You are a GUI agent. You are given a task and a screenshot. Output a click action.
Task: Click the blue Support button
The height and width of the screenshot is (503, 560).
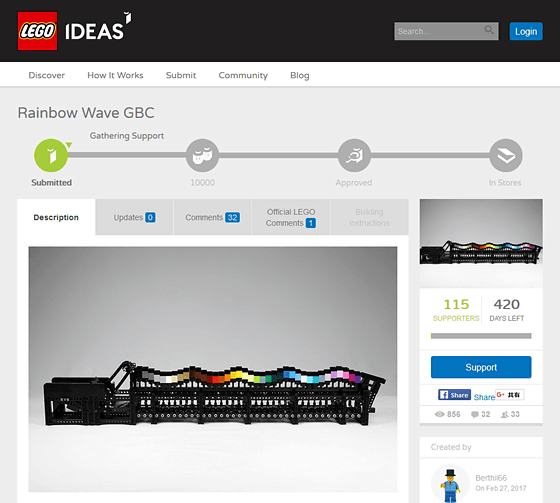(x=481, y=367)
